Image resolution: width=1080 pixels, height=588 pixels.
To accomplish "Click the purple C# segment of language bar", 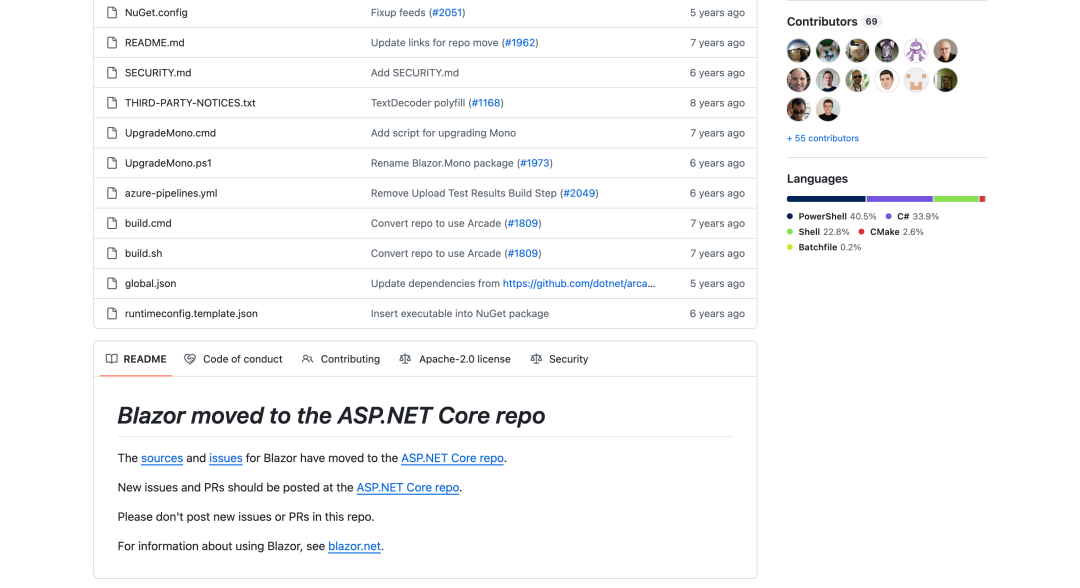I will [900, 199].
